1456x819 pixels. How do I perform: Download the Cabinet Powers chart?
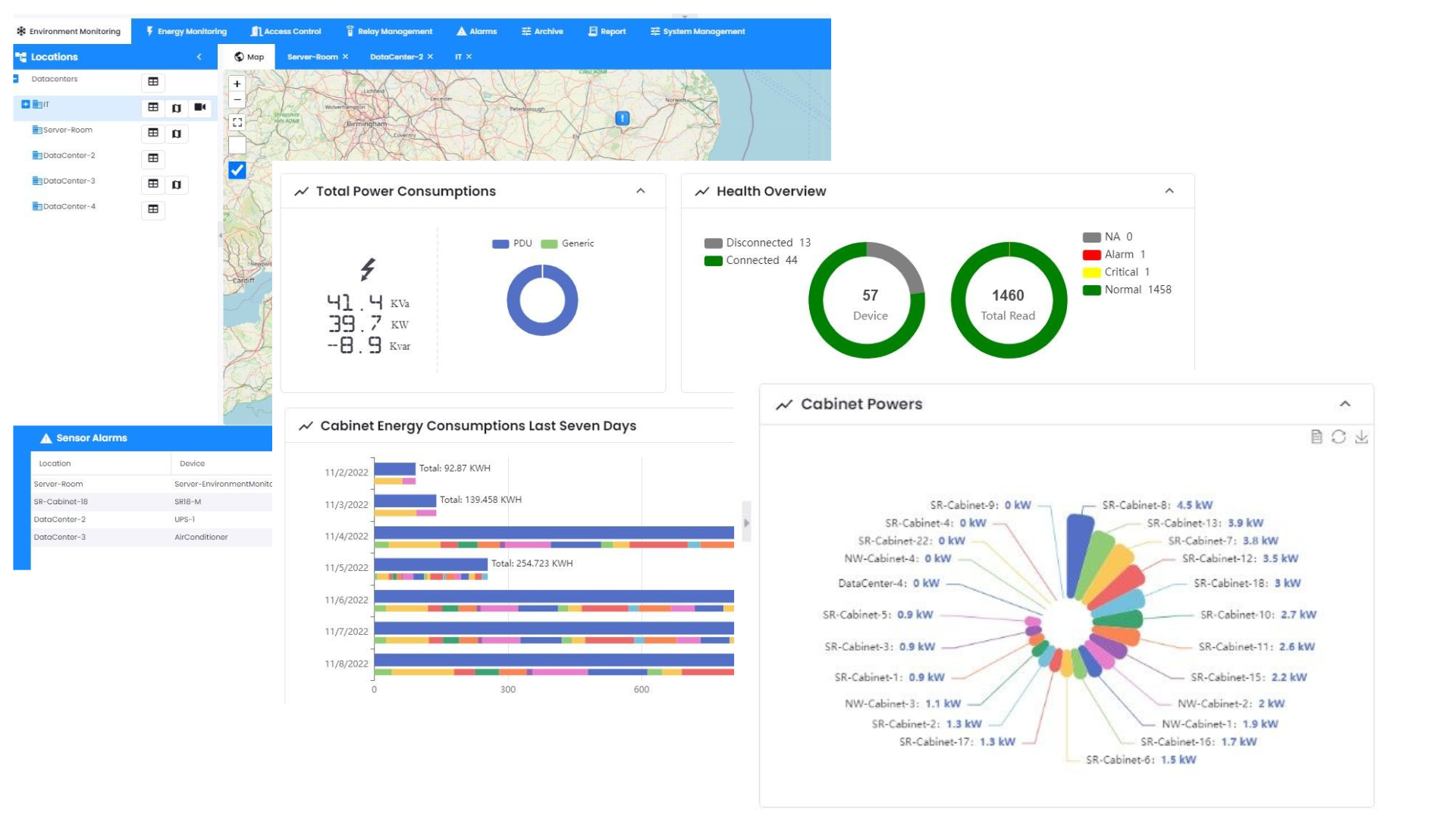pyautogui.click(x=1361, y=437)
